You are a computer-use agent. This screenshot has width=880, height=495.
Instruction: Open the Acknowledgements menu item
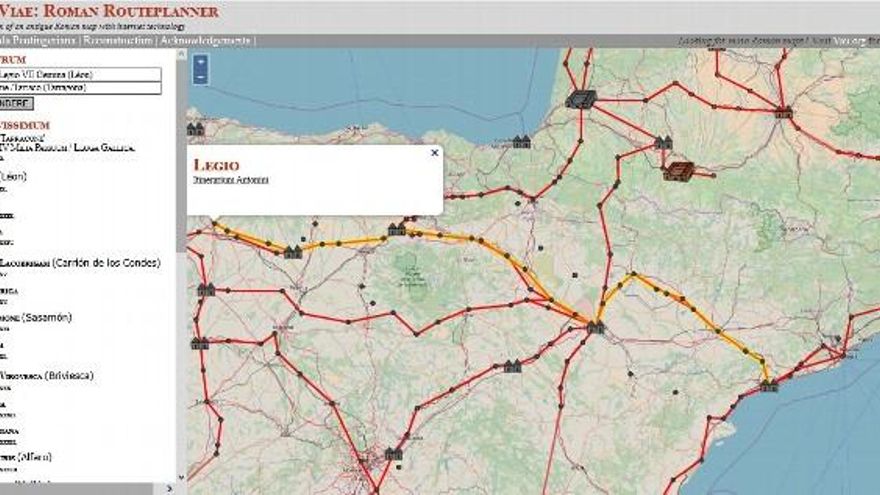point(205,40)
